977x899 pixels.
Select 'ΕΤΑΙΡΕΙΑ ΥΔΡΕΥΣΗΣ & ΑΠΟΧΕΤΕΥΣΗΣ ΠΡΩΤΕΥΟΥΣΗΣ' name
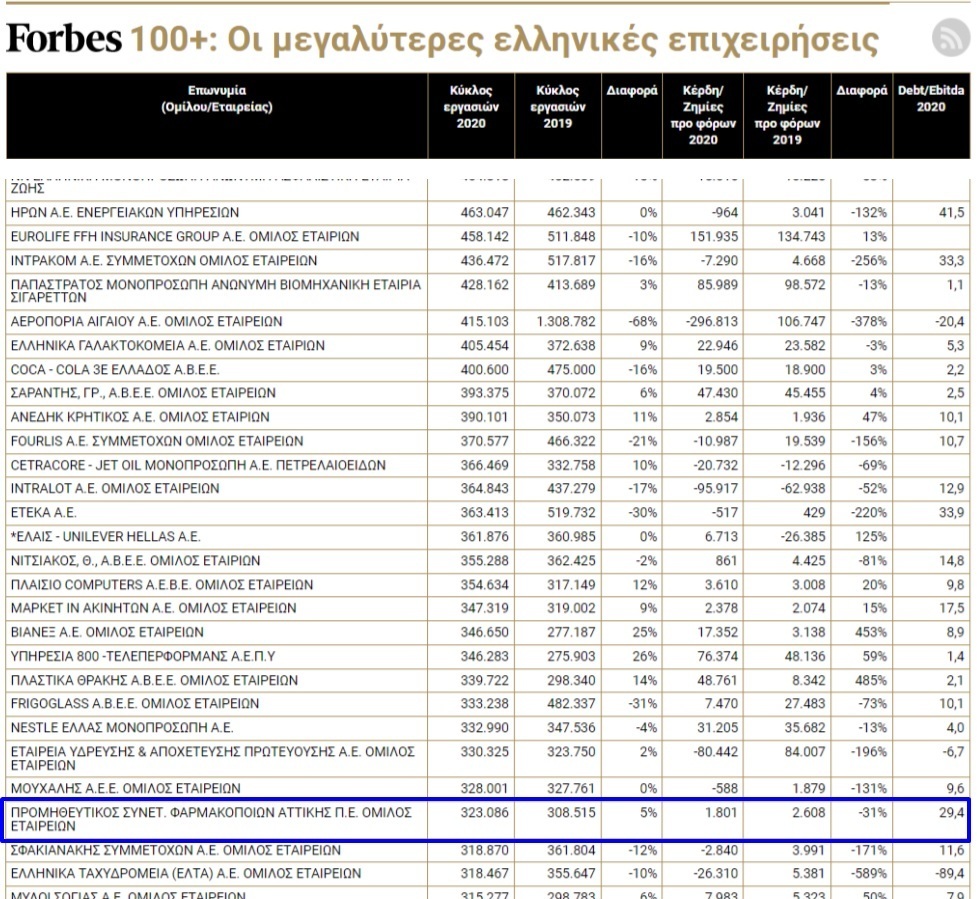pos(212,758)
